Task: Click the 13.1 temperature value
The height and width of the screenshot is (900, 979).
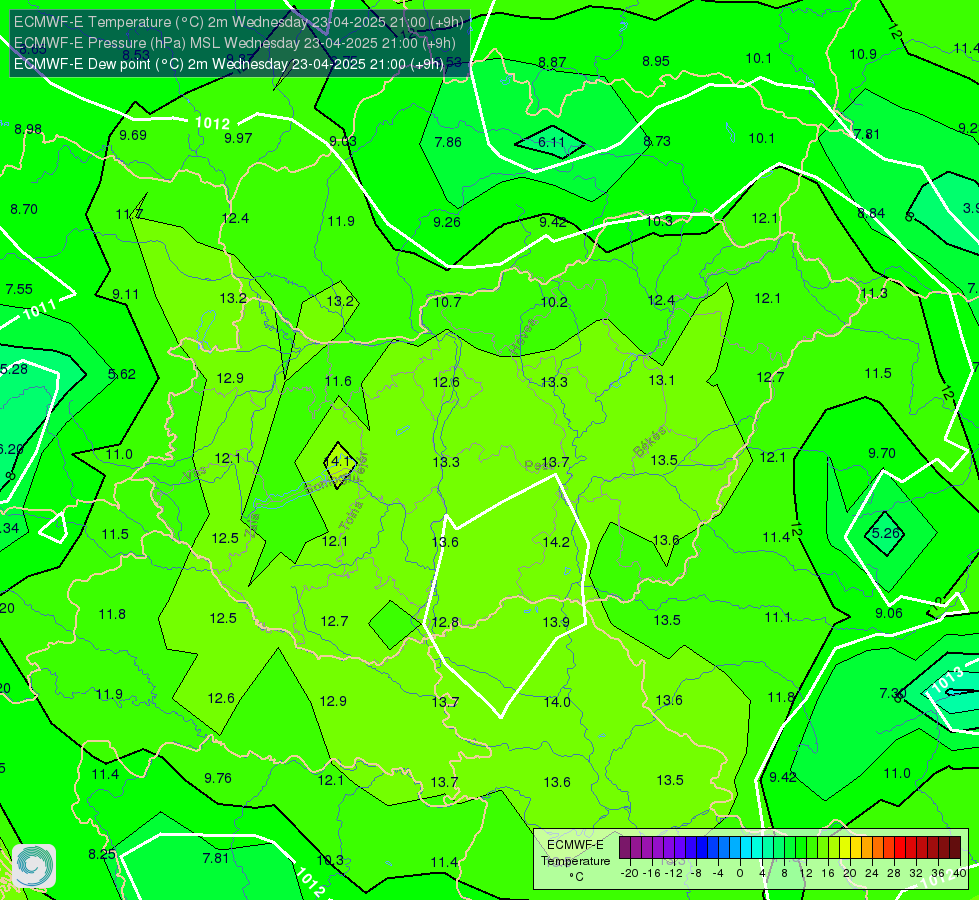Action: pos(661,380)
